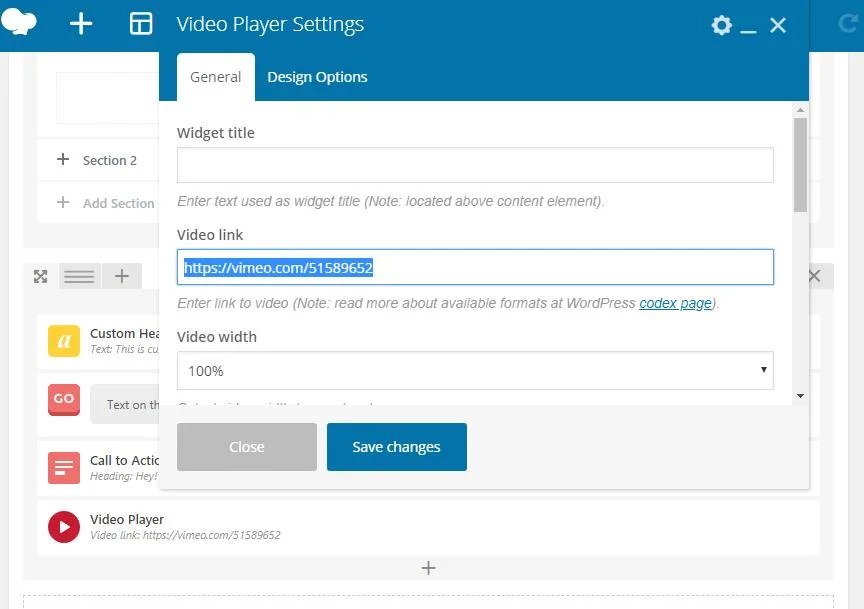Viewport: 864px width, 609px height.
Task: Click the yellow Custom Heading icon
Action: [64, 341]
